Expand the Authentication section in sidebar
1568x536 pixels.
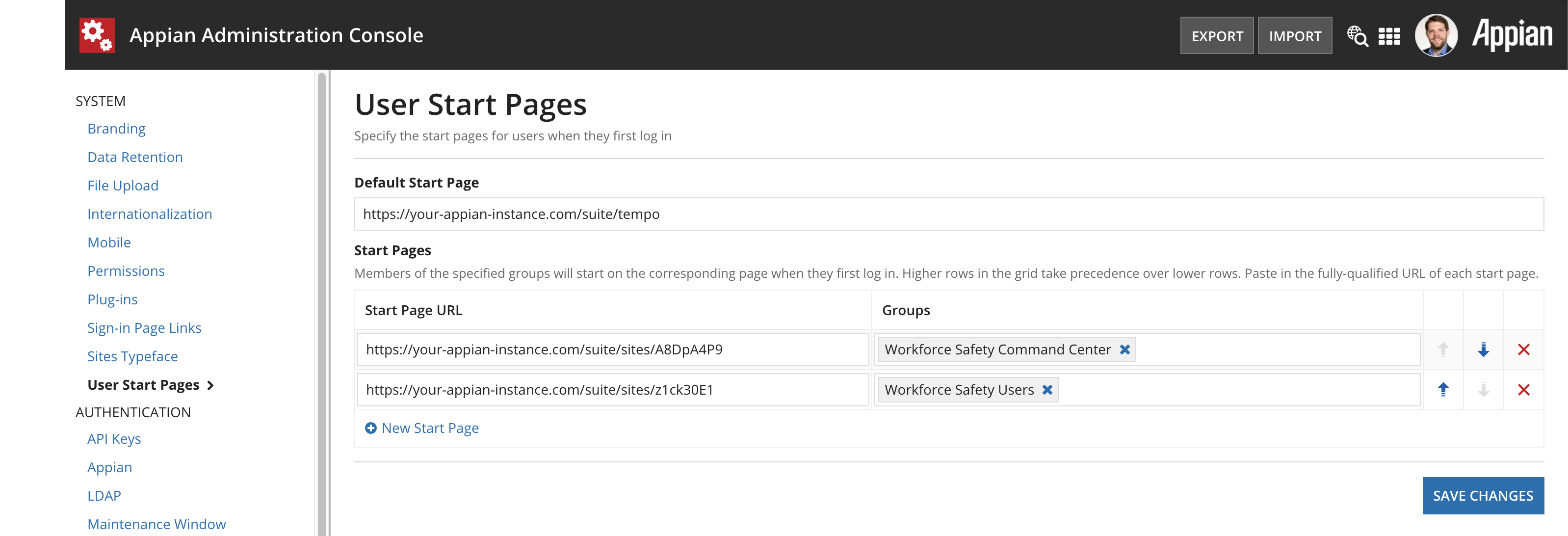pos(133,412)
